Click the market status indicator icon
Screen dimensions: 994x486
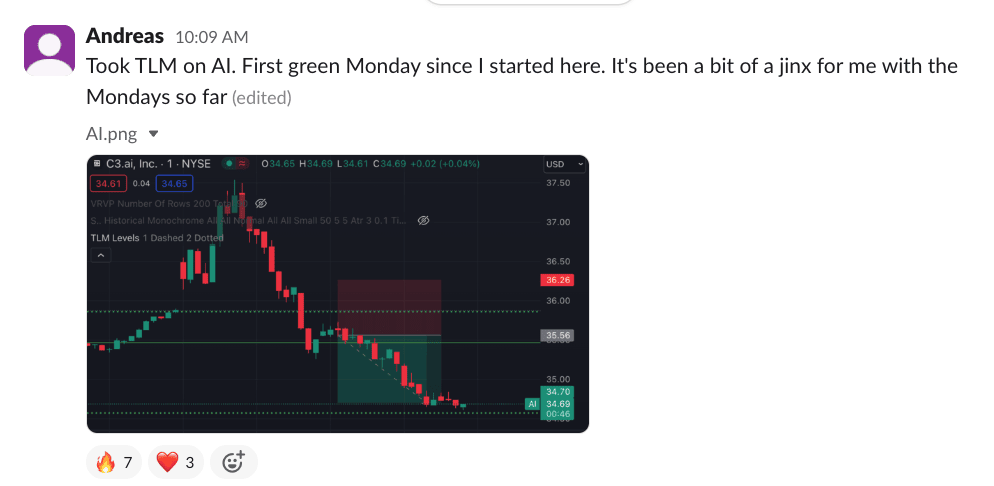coord(229,163)
